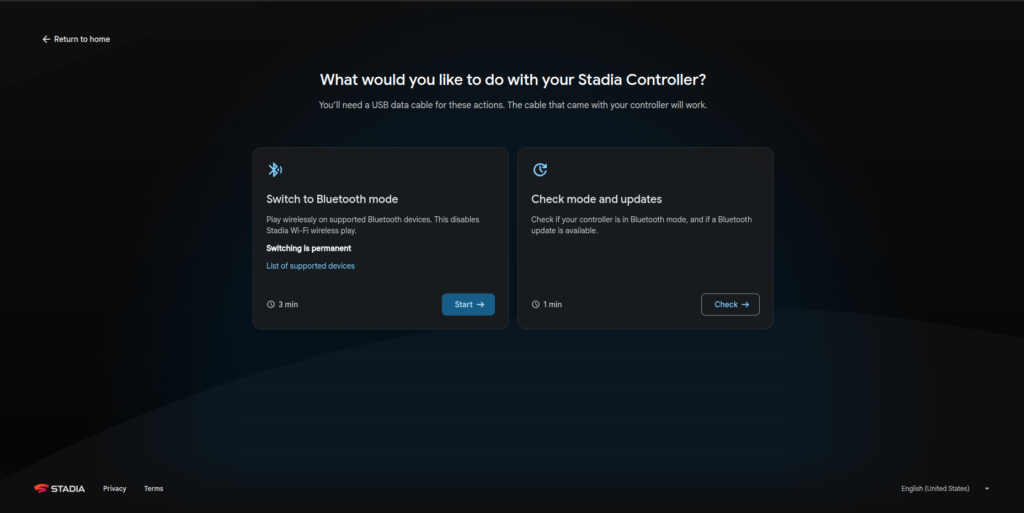This screenshot has width=1024, height=513.
Task: Click the Return to home link
Action: pyautogui.click(x=76, y=39)
